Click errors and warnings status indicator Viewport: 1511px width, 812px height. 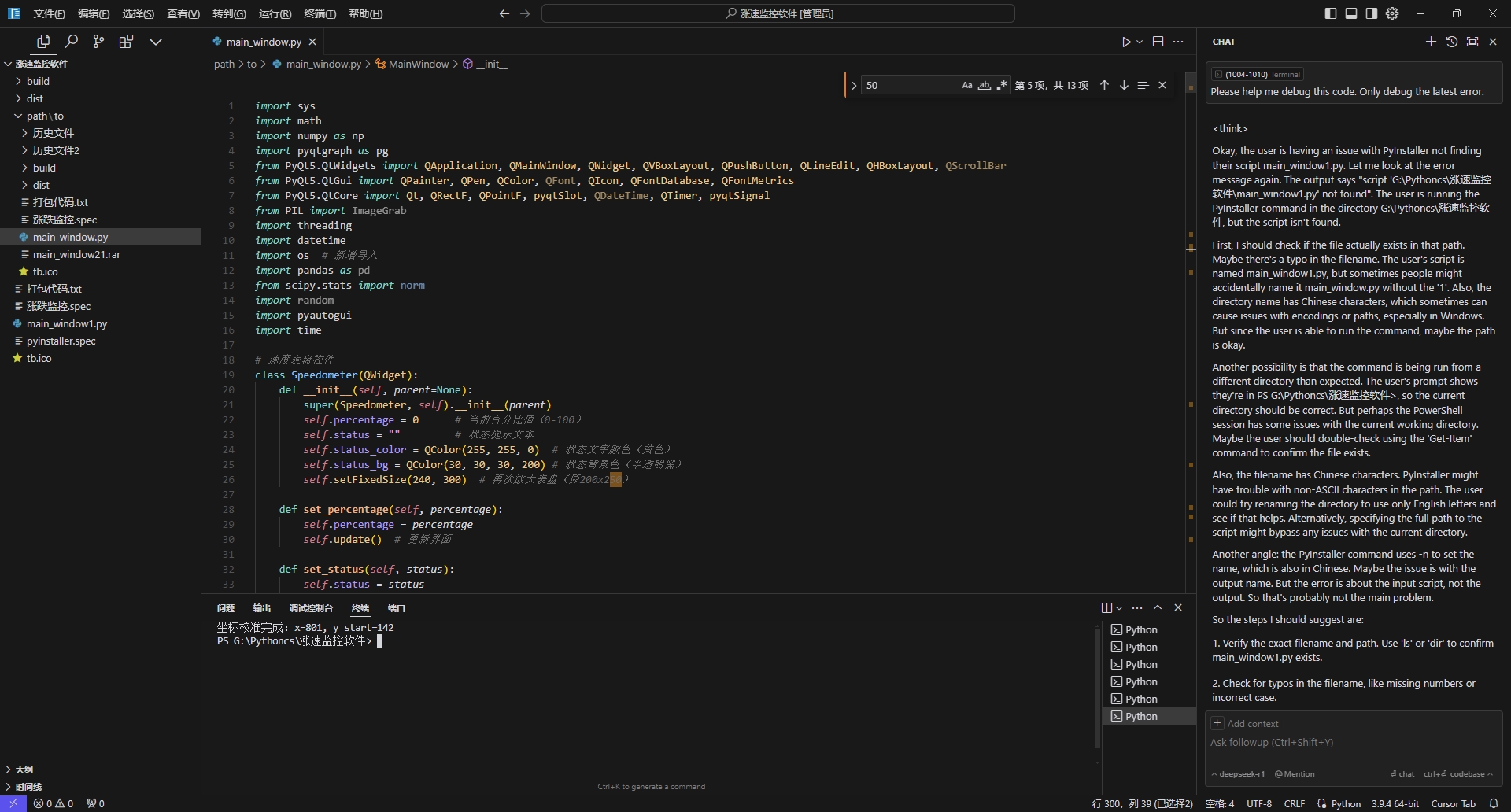54,803
